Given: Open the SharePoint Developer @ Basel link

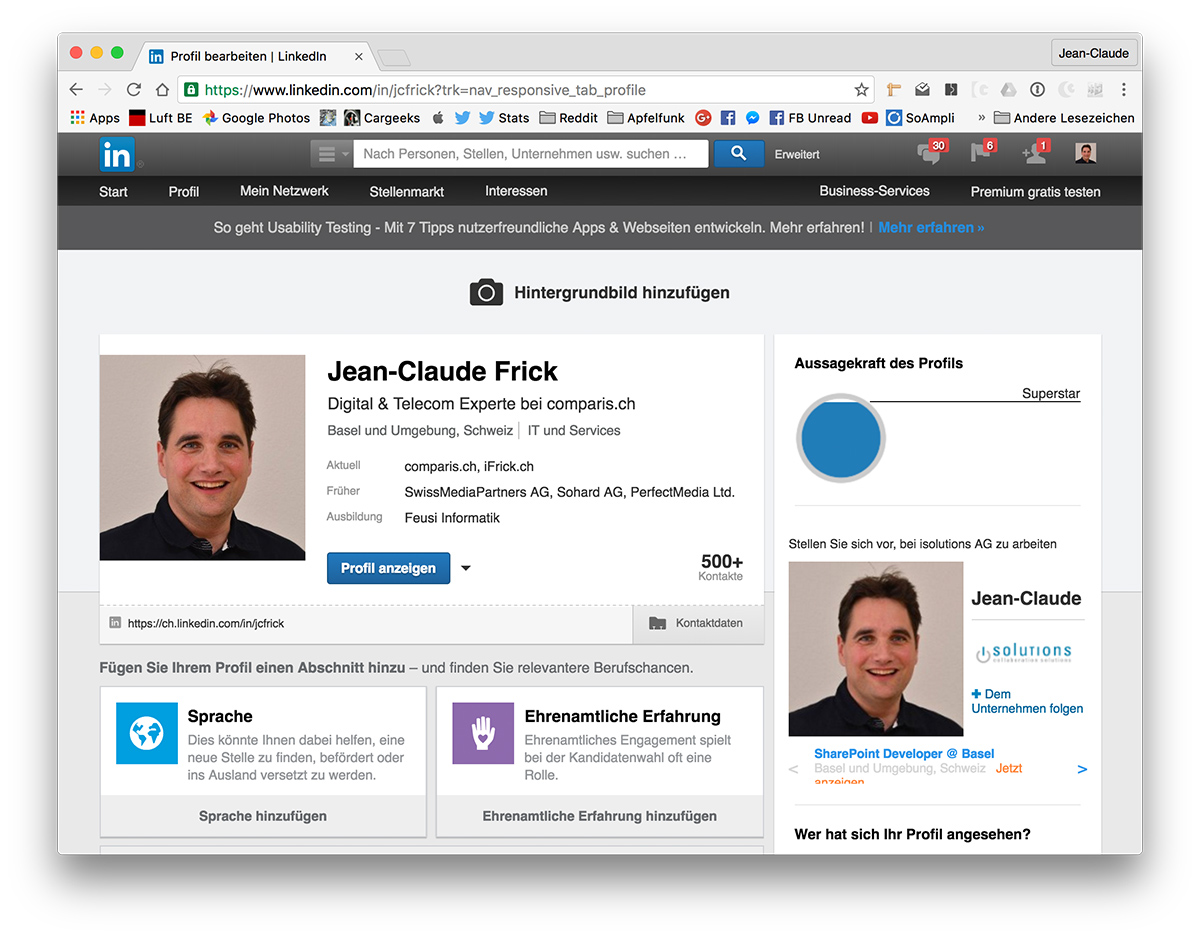Looking at the screenshot, I should [x=904, y=753].
